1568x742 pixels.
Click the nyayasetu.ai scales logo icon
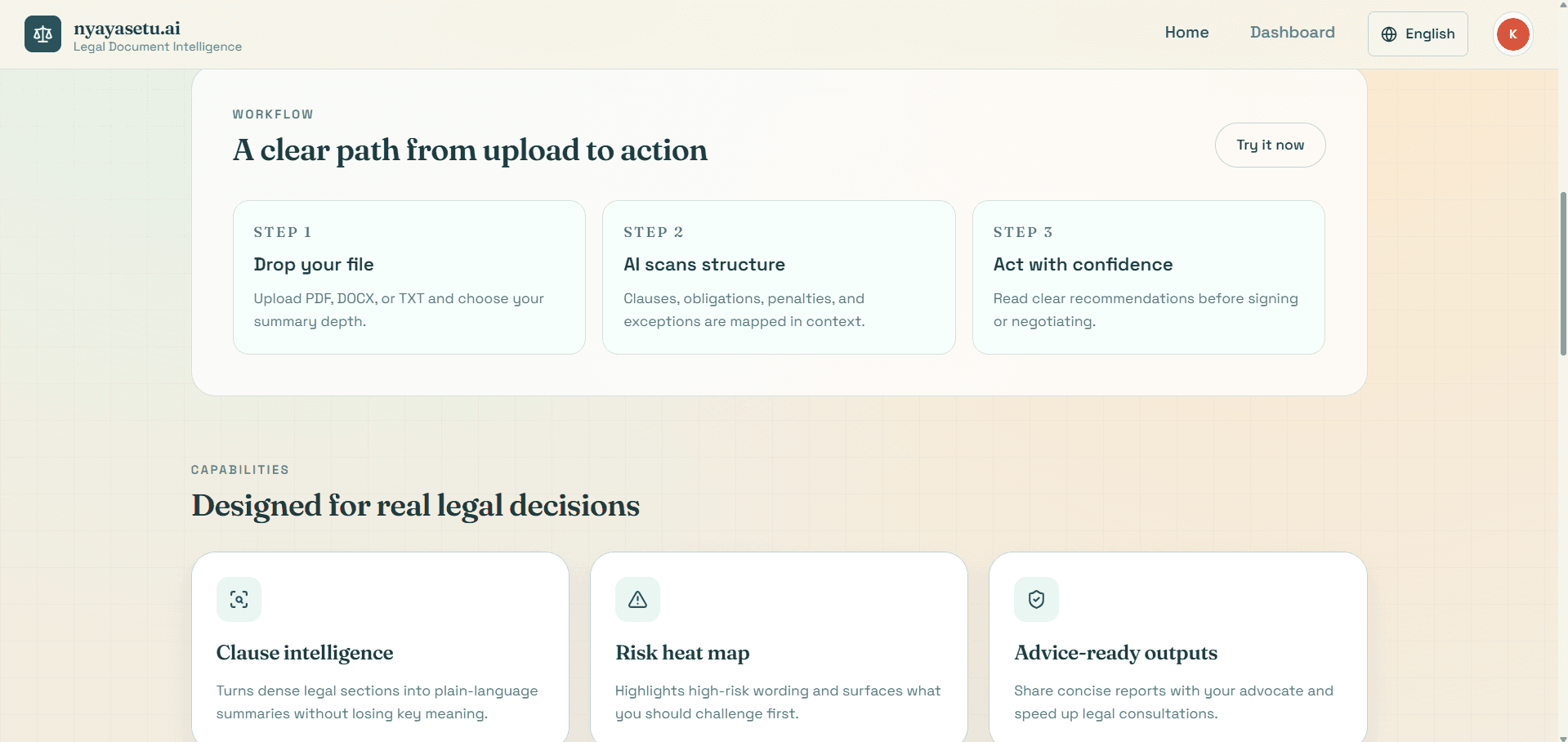point(42,34)
